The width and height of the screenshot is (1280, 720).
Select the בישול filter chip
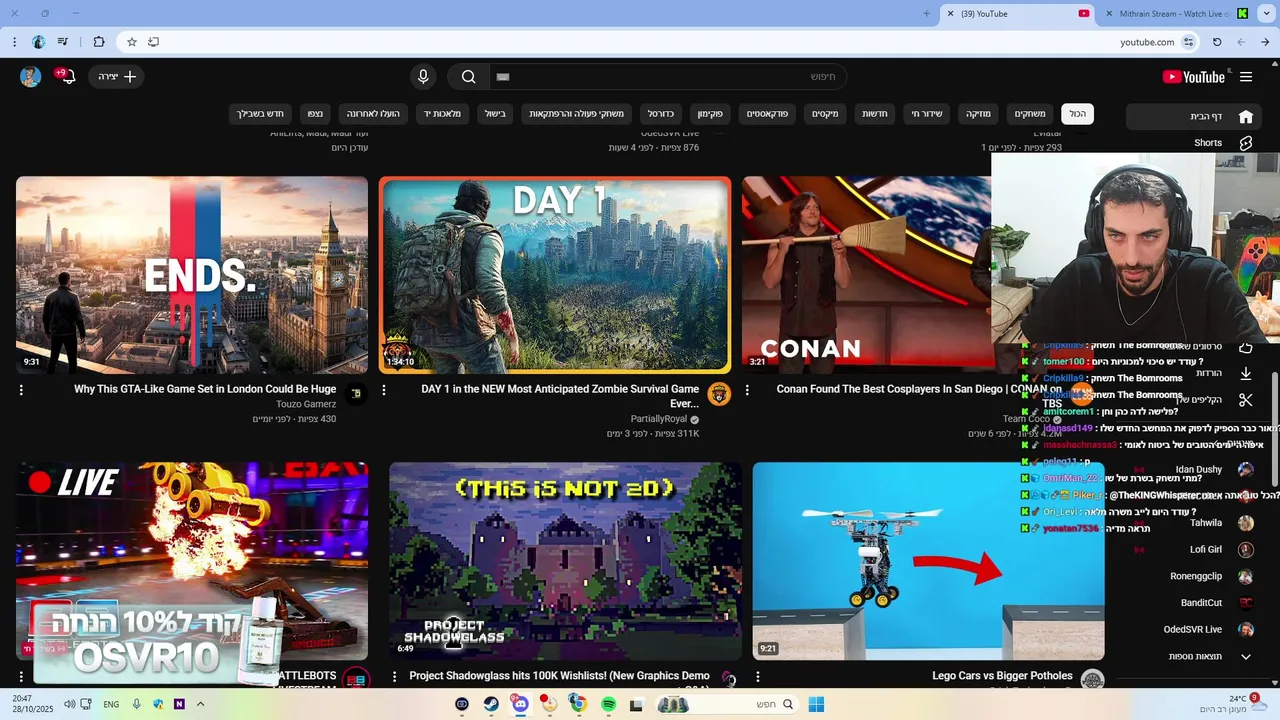click(x=495, y=114)
